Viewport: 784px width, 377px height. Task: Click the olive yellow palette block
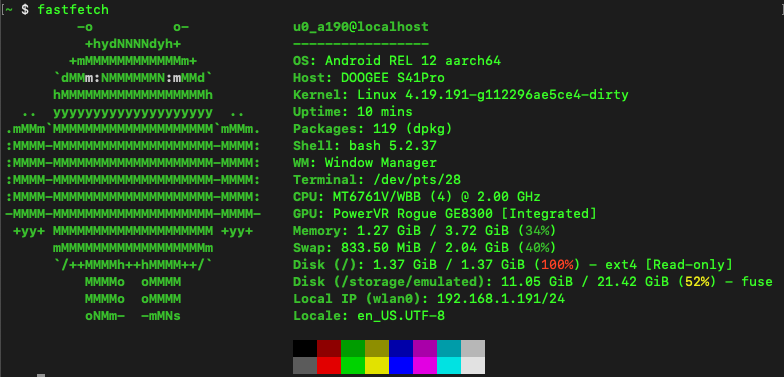click(x=377, y=348)
